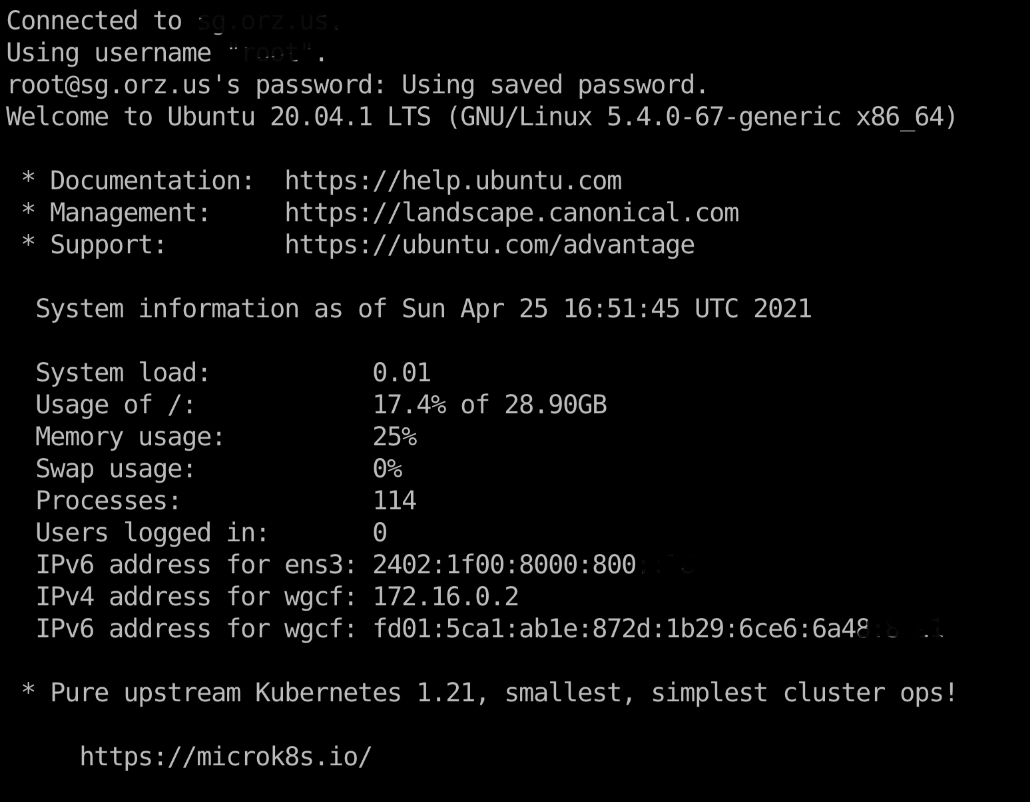The height and width of the screenshot is (802, 1030).
Task: Click the wgcf IPv4 address 172.16.0.2
Action: (x=445, y=597)
